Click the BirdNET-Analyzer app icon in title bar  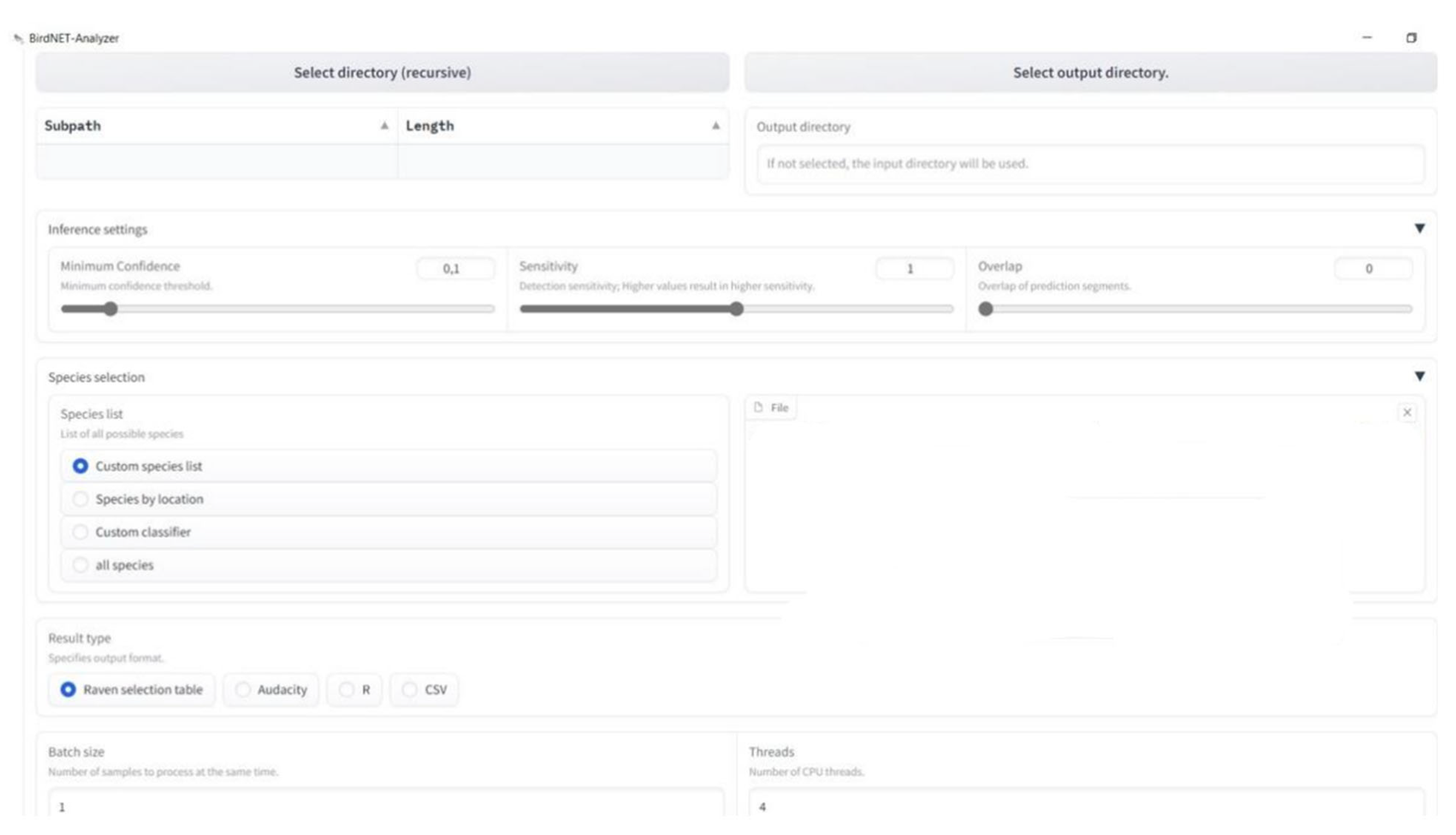click(x=19, y=38)
